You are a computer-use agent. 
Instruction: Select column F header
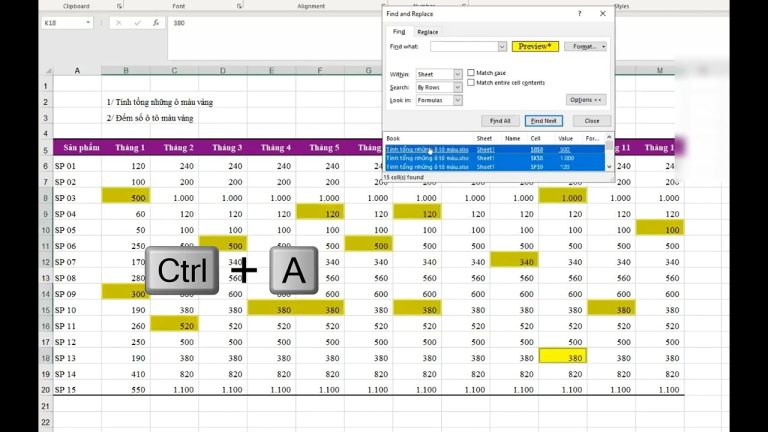(x=320, y=71)
